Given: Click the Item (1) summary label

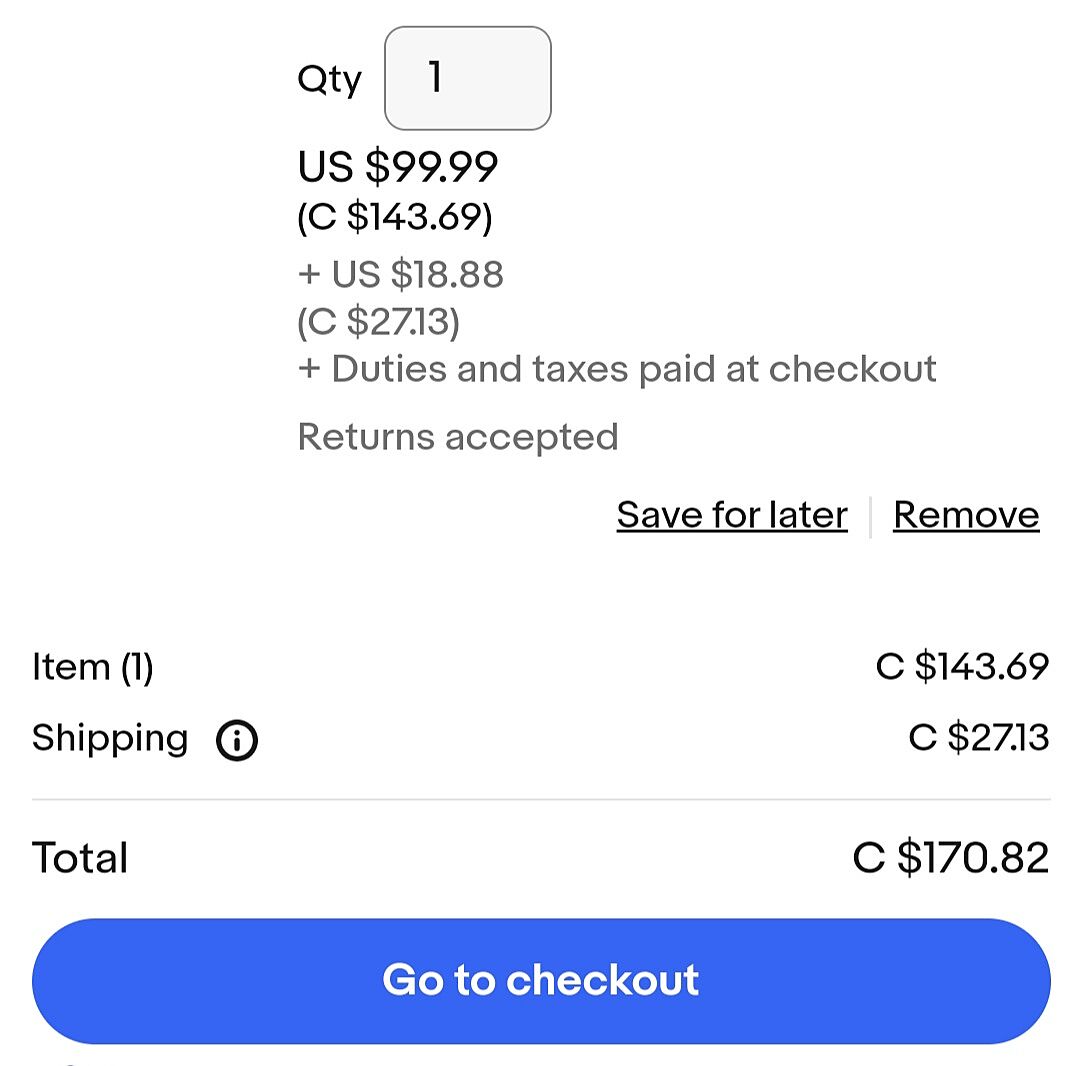Looking at the screenshot, I should click(93, 667).
